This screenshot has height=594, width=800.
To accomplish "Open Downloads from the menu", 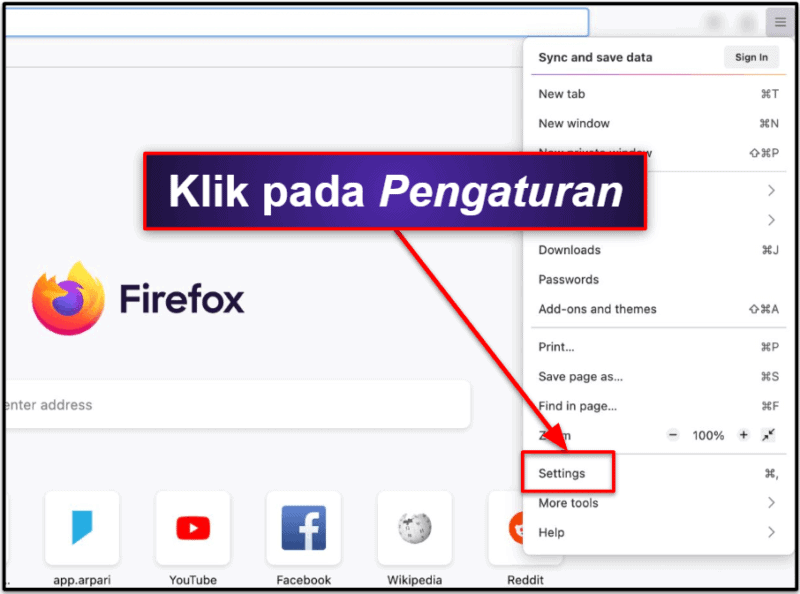I will pos(658,250).
